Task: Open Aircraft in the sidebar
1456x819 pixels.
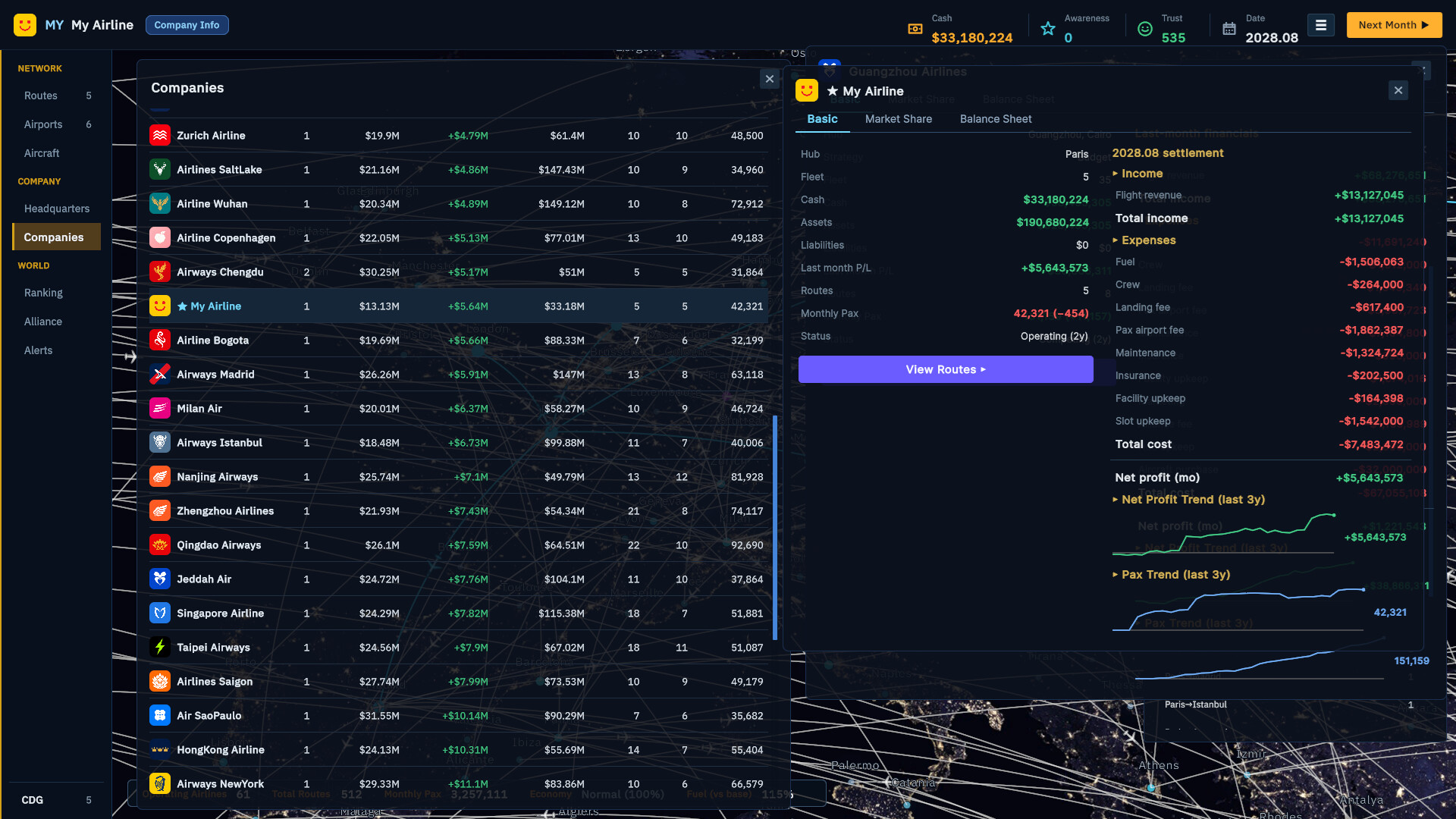Action: click(57, 153)
